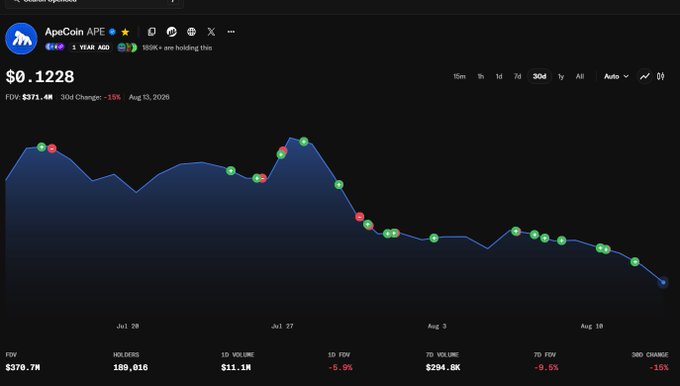
Task: Click the holder avatars beside 189K+ text
Action: (127, 48)
